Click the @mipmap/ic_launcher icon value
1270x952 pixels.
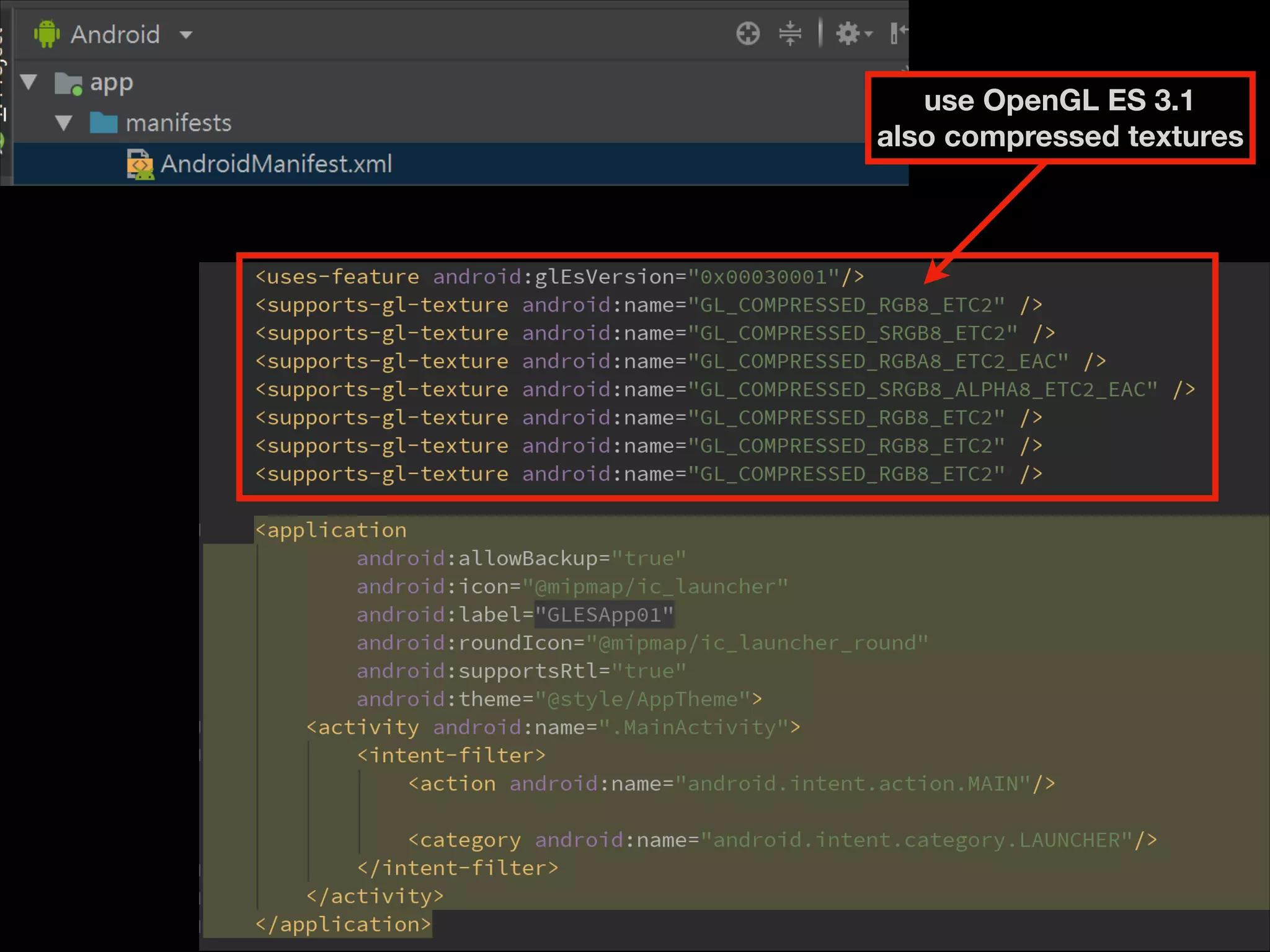coord(655,587)
